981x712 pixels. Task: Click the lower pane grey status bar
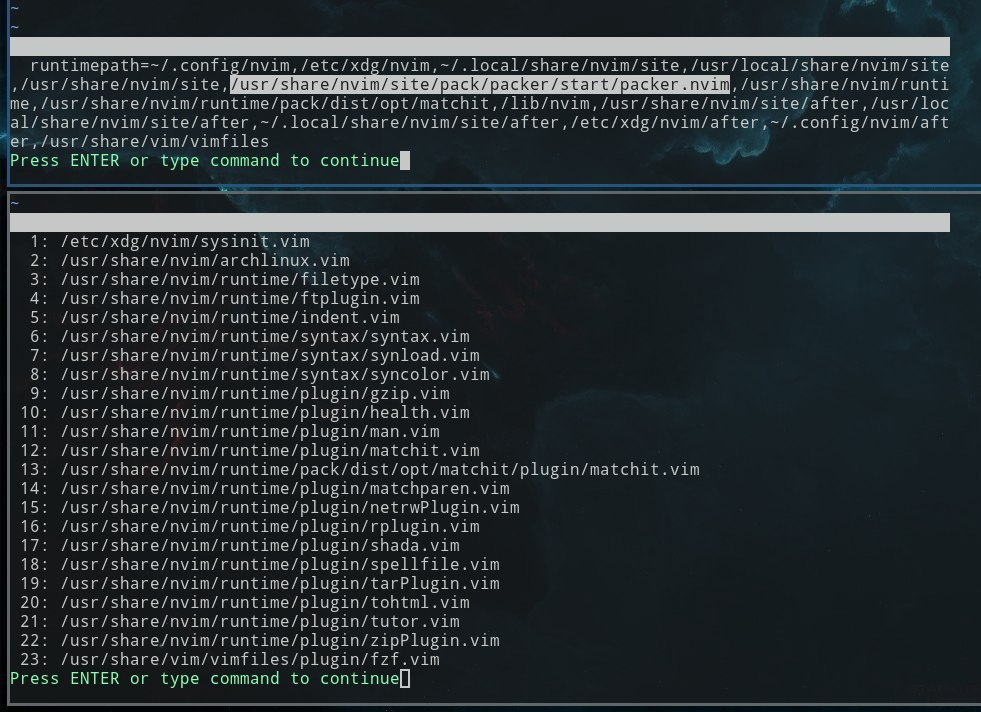[480, 222]
